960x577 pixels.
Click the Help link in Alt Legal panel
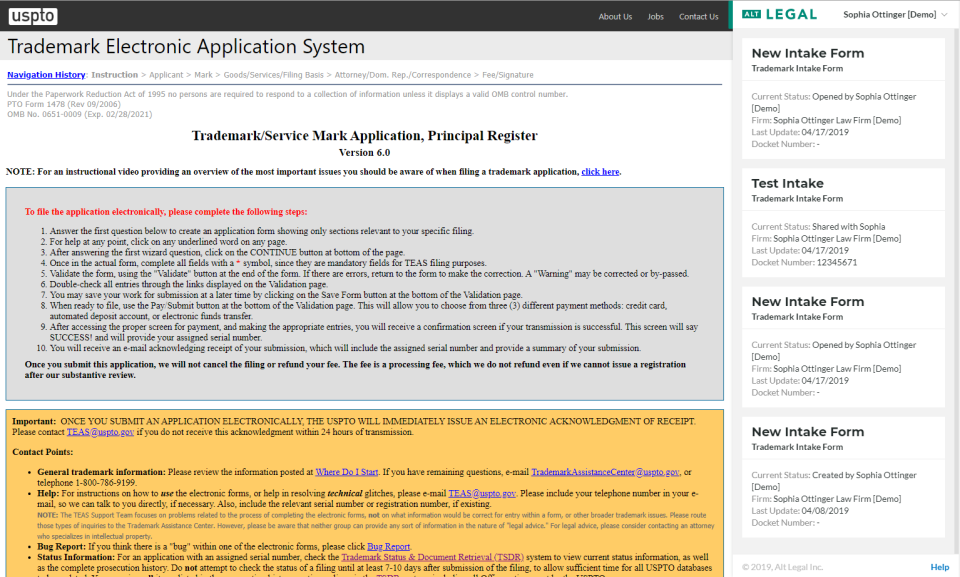(940, 567)
